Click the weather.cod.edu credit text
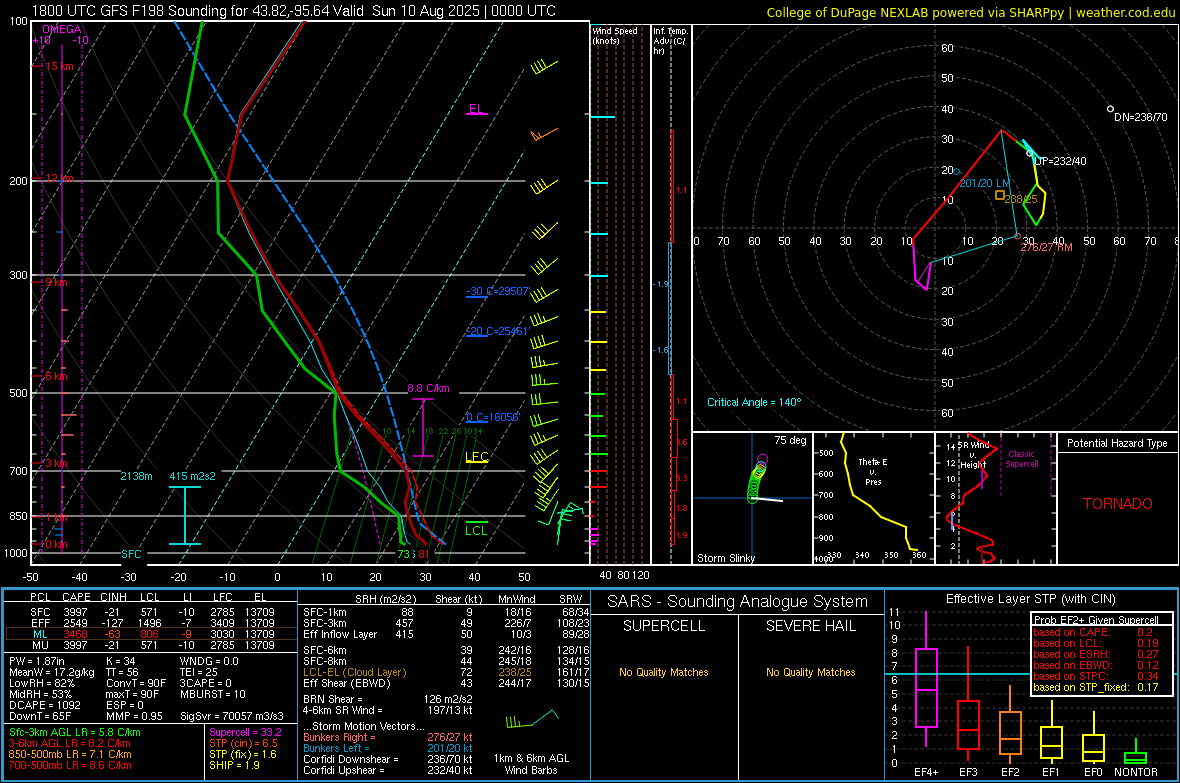 point(1125,12)
